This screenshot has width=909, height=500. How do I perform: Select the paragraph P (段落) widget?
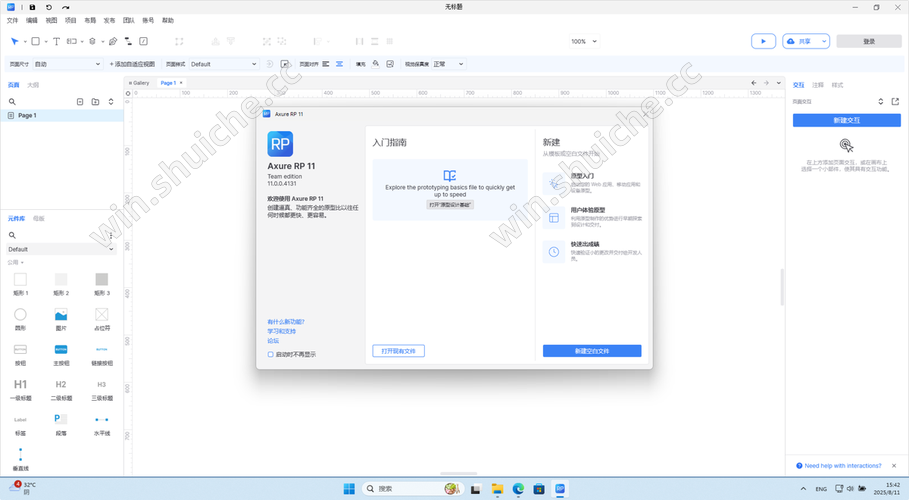point(61,424)
